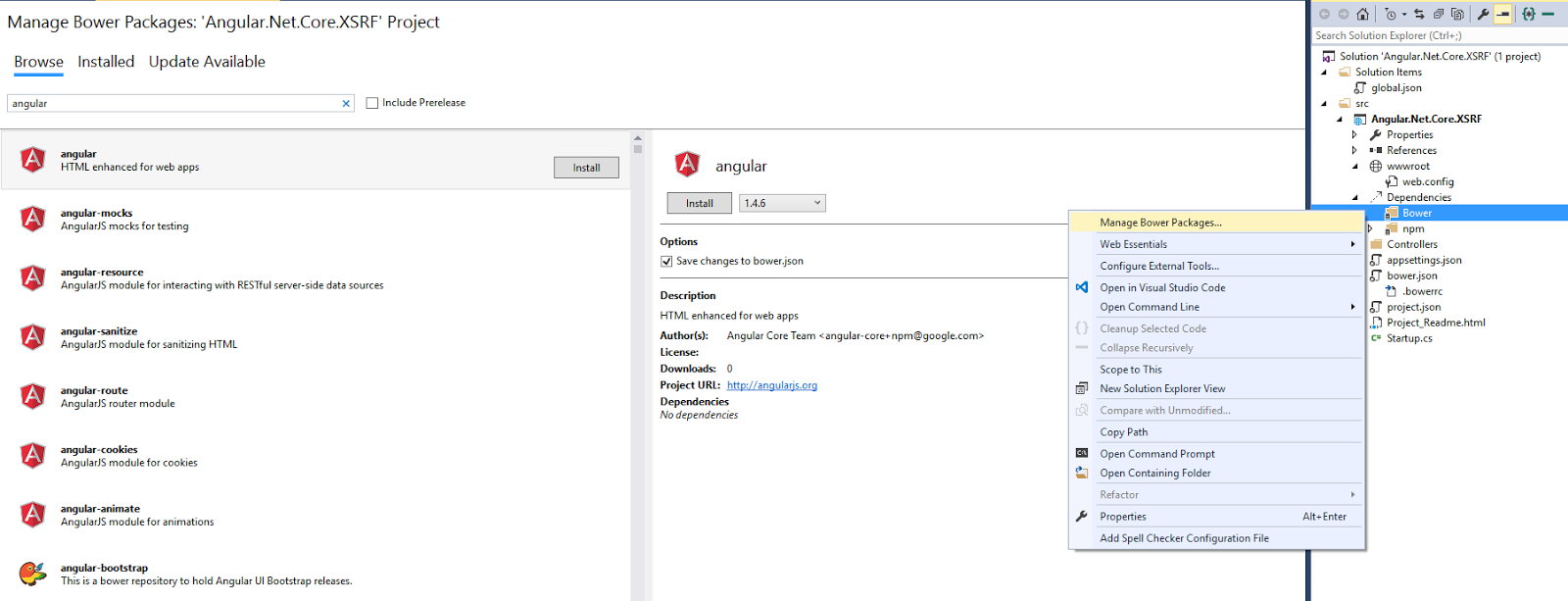Viewport: 1568px width, 601px height.
Task: Open the http://angularjs.org project link
Action: [772, 385]
